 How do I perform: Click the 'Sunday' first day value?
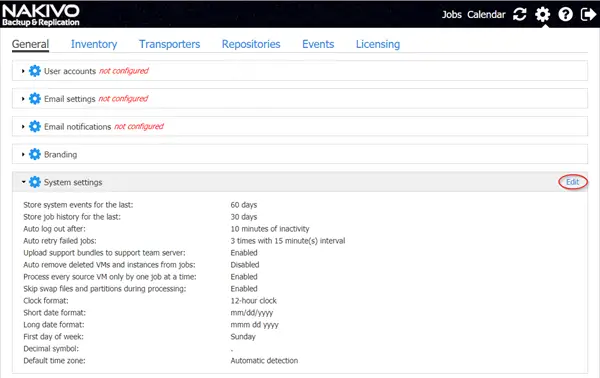coord(243,337)
